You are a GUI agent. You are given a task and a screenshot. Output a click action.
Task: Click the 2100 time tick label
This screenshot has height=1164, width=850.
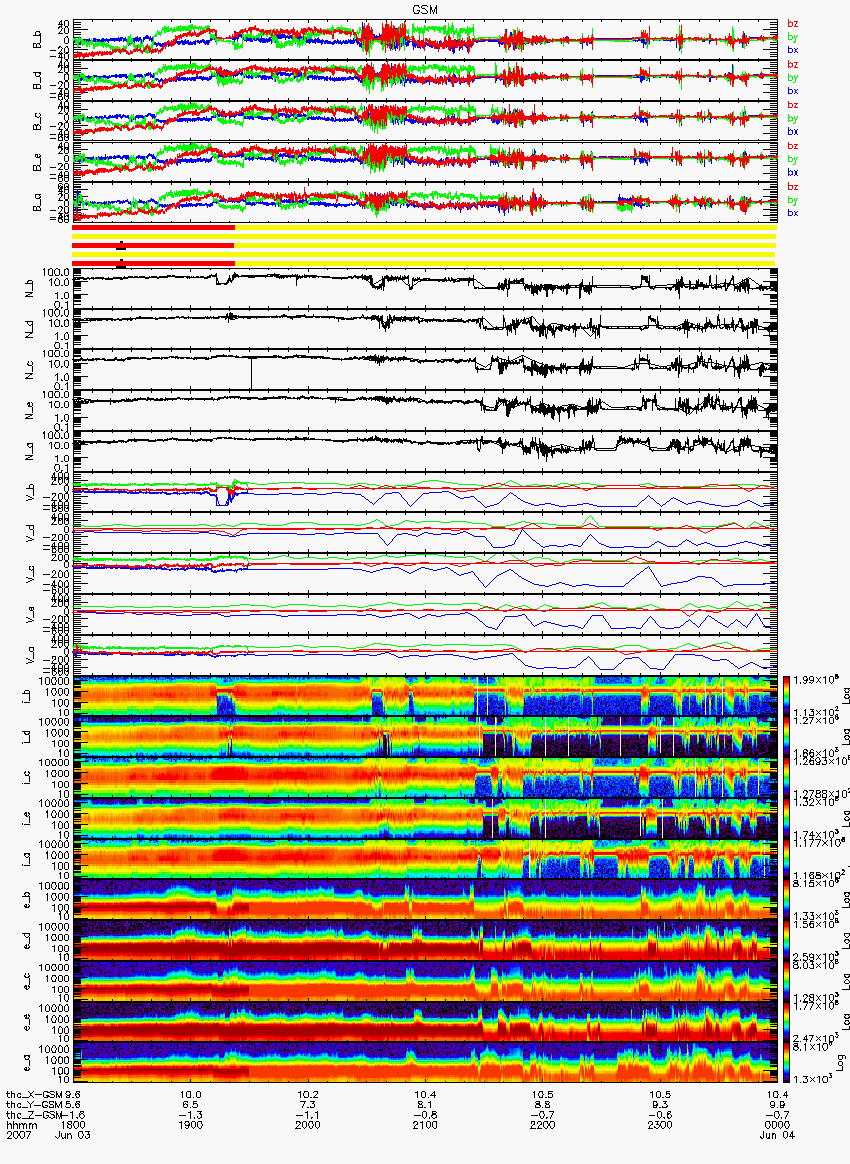tap(425, 1125)
